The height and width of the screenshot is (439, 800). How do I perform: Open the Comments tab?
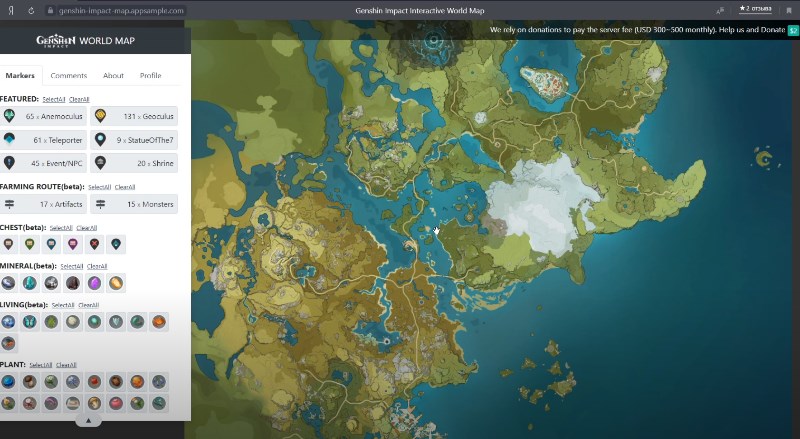(x=69, y=76)
